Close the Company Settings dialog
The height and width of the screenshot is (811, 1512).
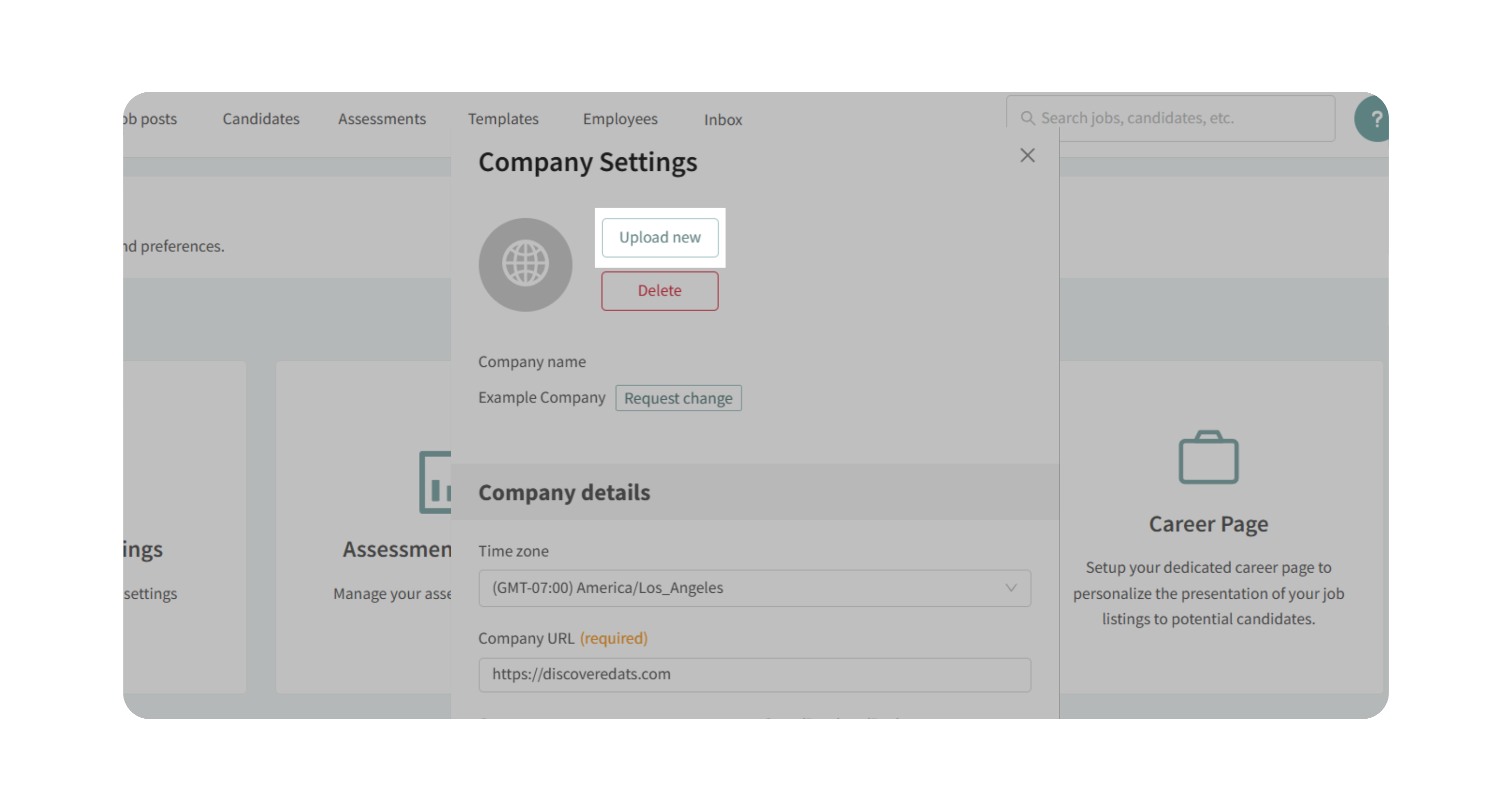click(x=1027, y=156)
